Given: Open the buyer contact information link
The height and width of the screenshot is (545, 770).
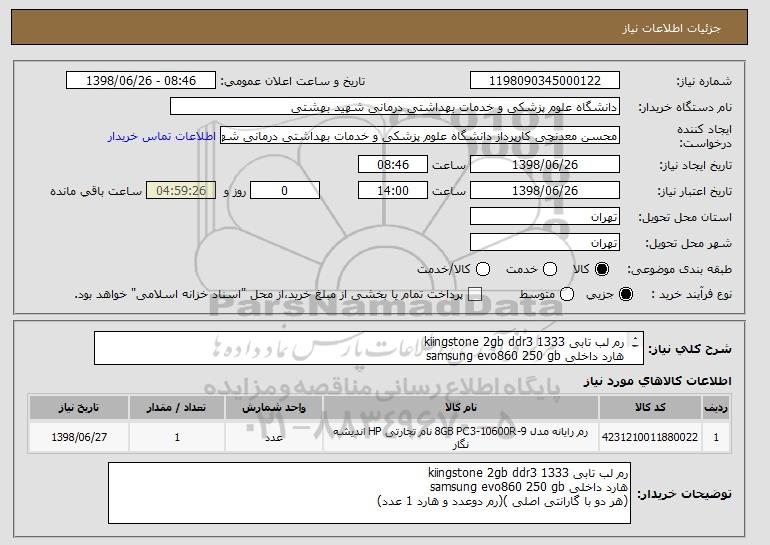Looking at the screenshot, I should coord(162,136).
